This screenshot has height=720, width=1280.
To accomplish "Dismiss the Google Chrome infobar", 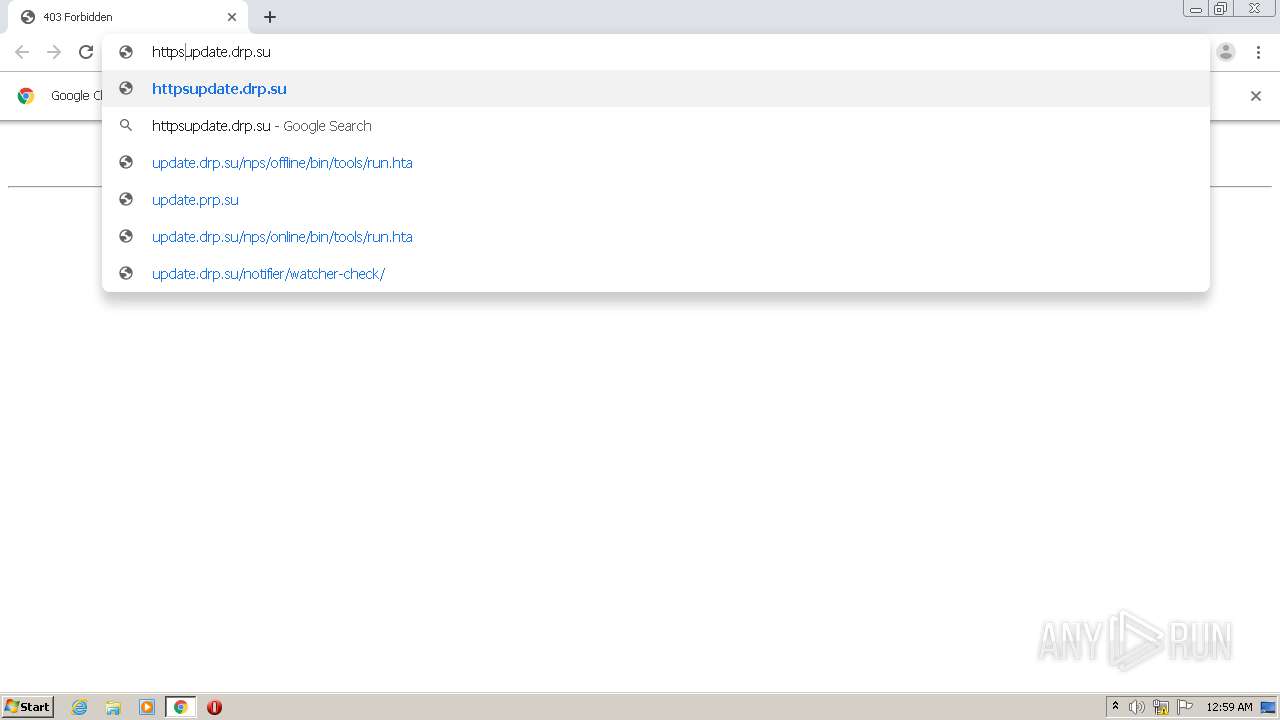I will coord(1256,96).
